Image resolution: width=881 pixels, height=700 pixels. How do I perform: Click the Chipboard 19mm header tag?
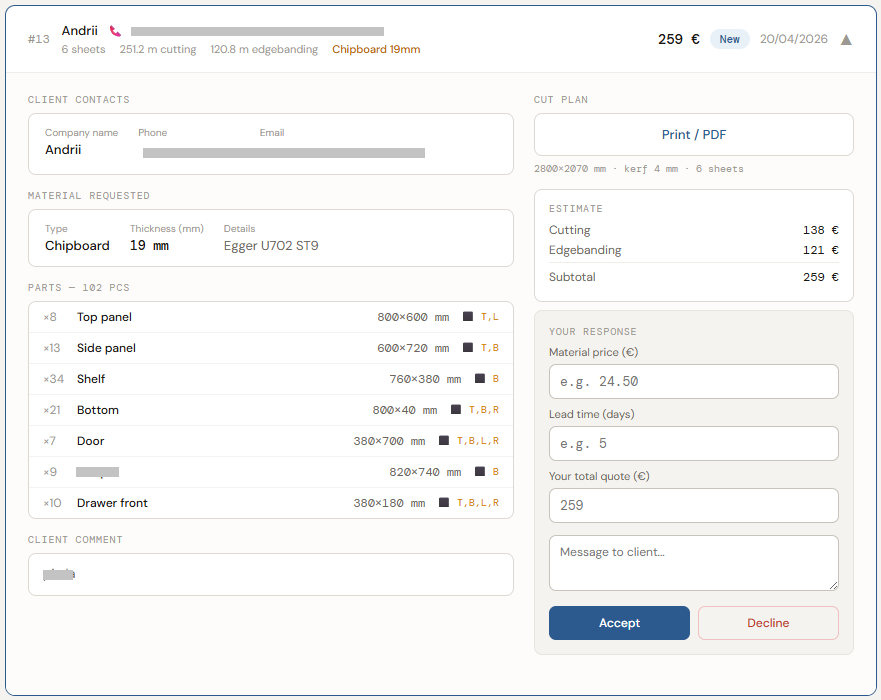pyautogui.click(x=376, y=49)
